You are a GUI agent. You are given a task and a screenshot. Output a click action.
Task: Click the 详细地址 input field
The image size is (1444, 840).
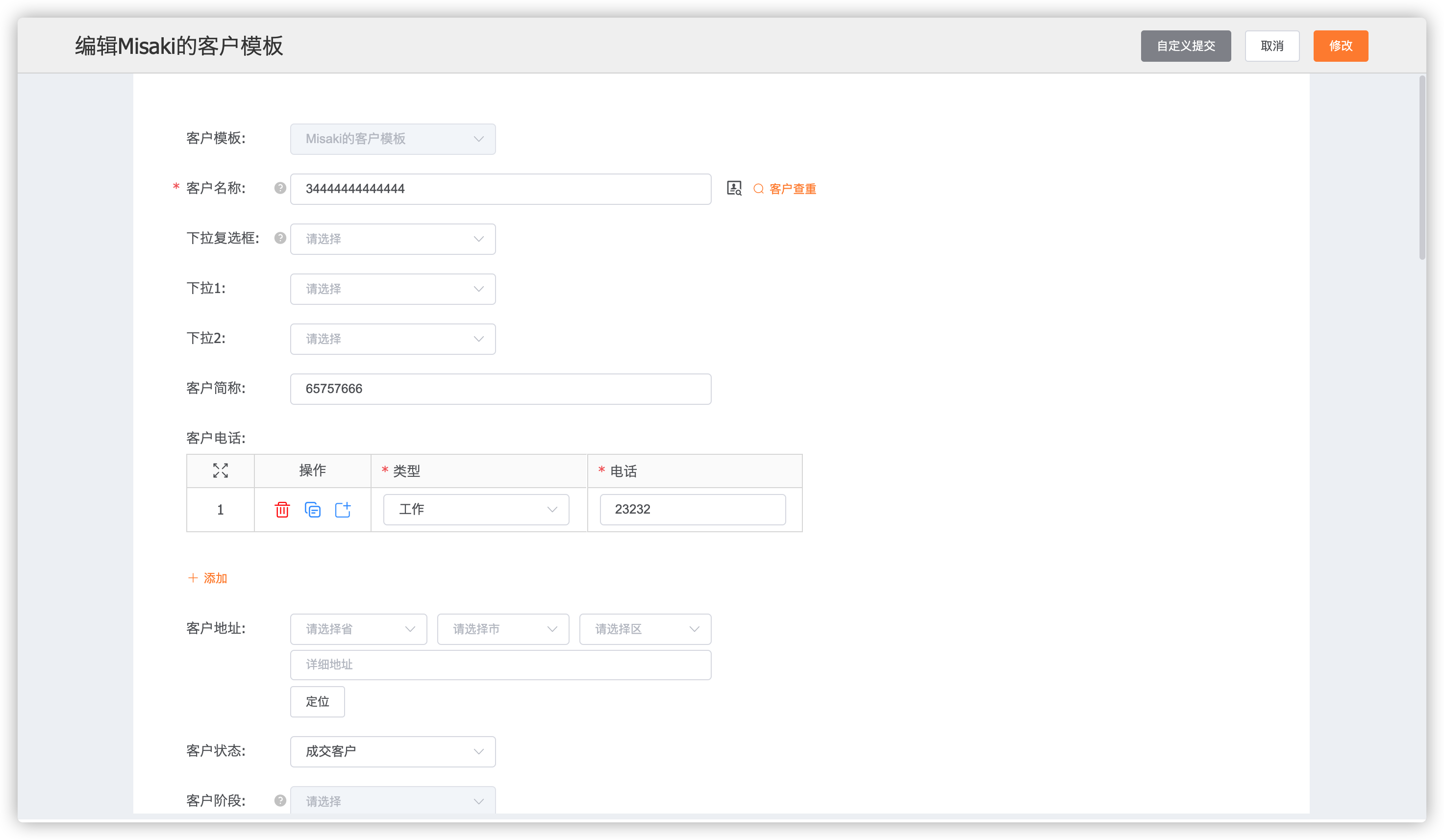click(500, 665)
